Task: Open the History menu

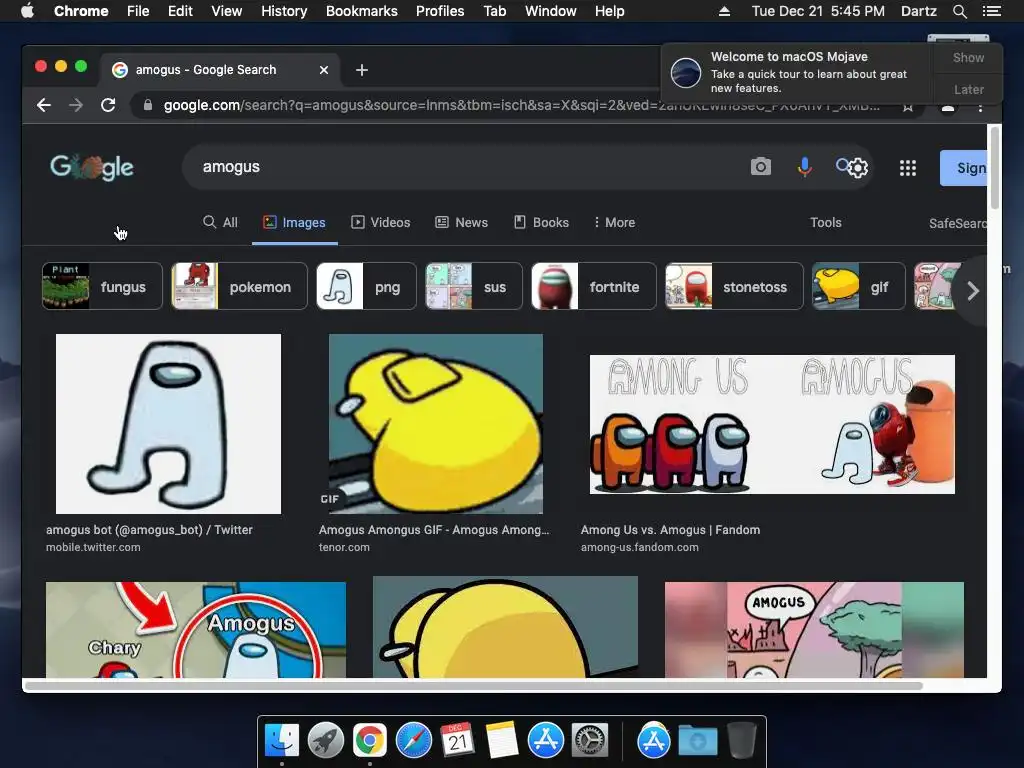Action: tap(284, 11)
